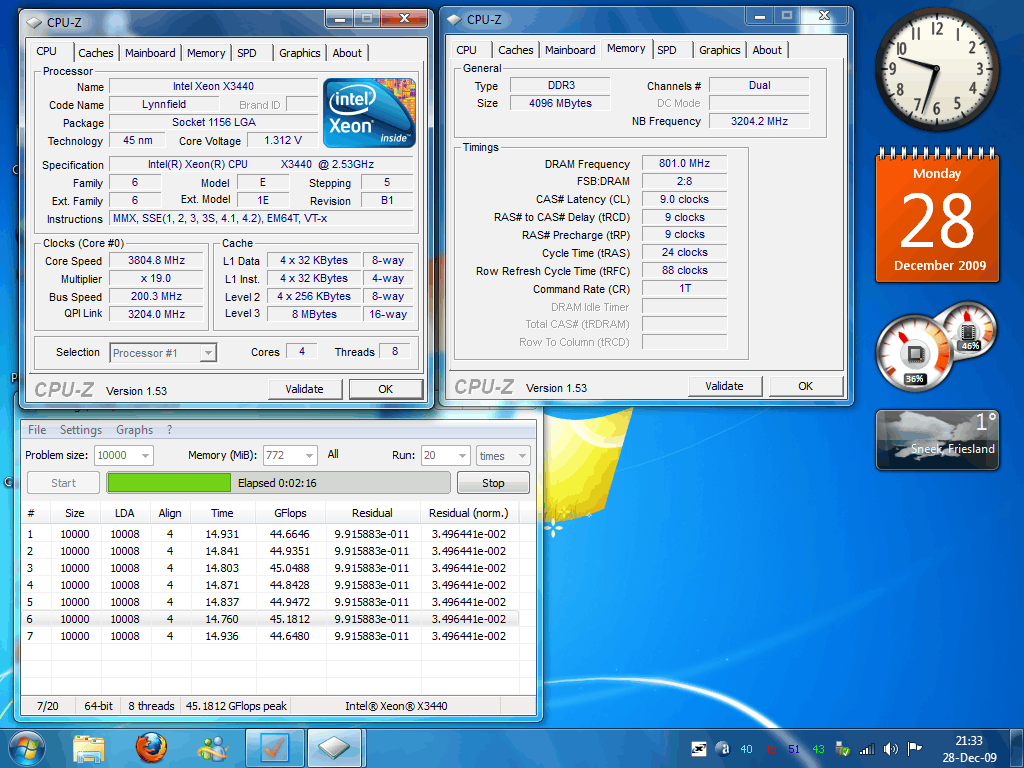The height and width of the screenshot is (768, 1024).
Task: Click the taskbar clock showing 21:33
Action: click(969, 749)
